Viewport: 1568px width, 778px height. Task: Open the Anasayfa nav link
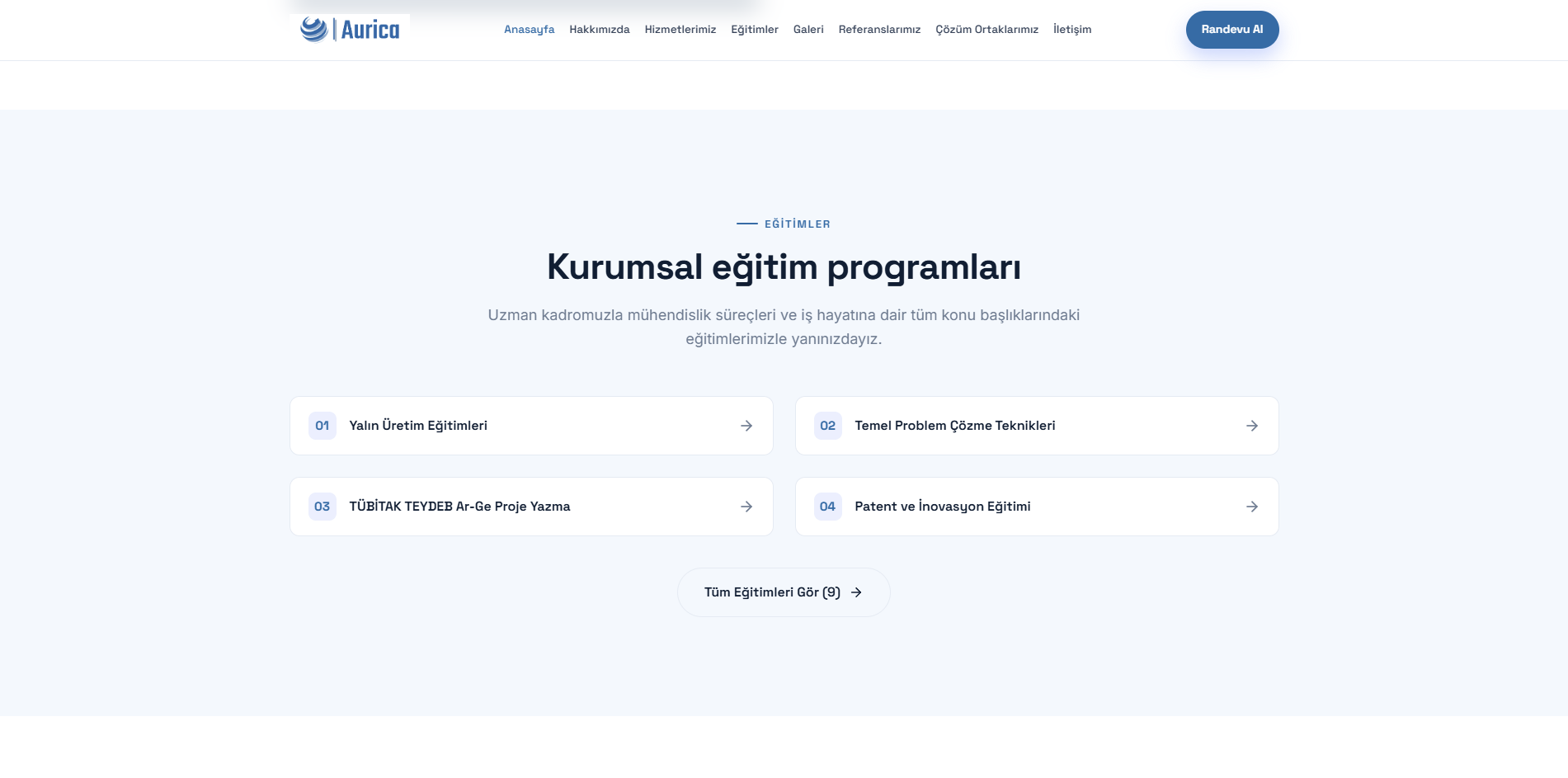[529, 30]
